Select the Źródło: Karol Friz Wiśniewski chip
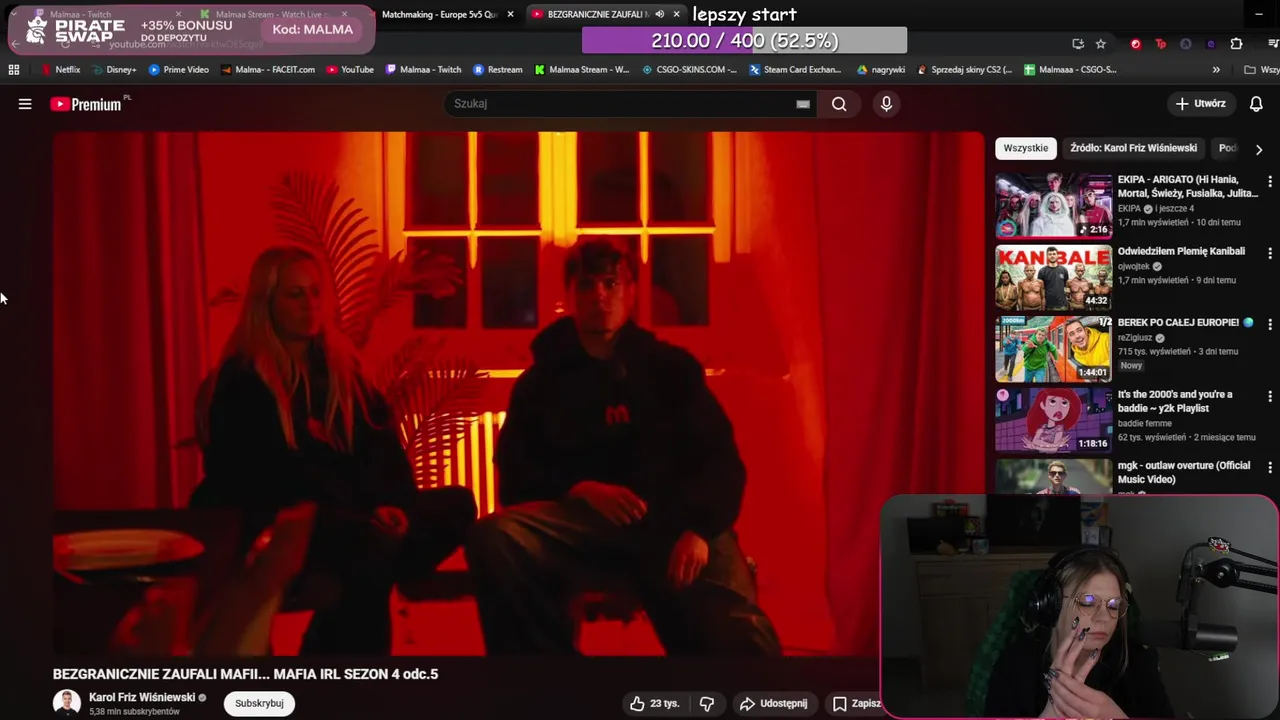This screenshot has height=720, width=1280. tap(1133, 148)
